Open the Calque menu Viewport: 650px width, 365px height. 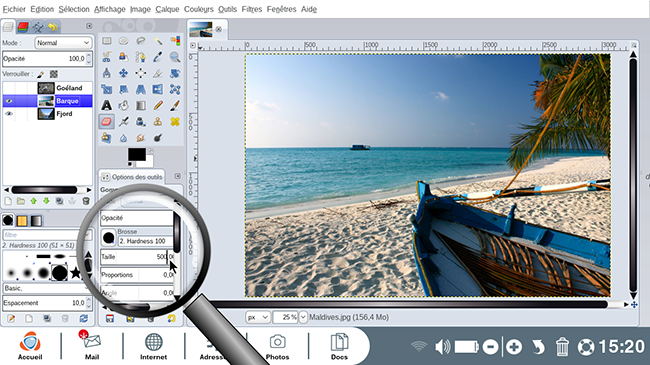pos(167,9)
